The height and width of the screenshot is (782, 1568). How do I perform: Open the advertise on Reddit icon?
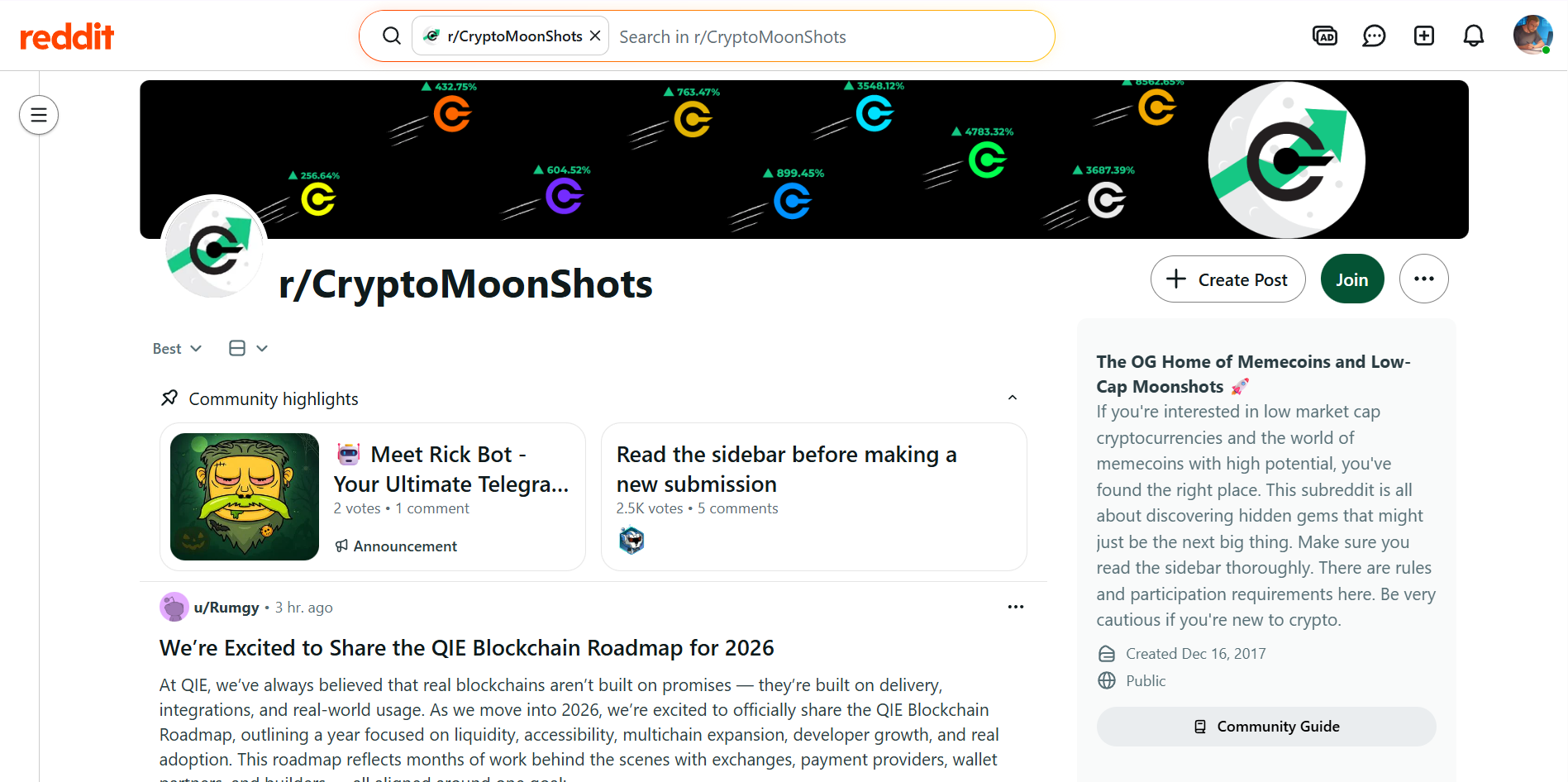point(1324,36)
